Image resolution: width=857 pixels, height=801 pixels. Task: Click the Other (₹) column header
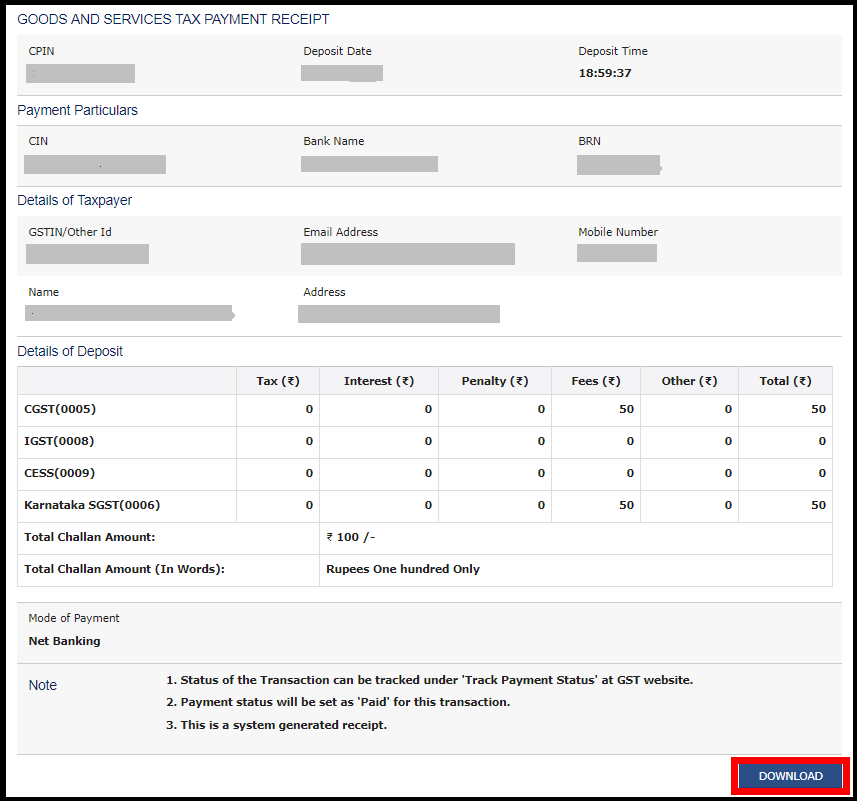689,381
